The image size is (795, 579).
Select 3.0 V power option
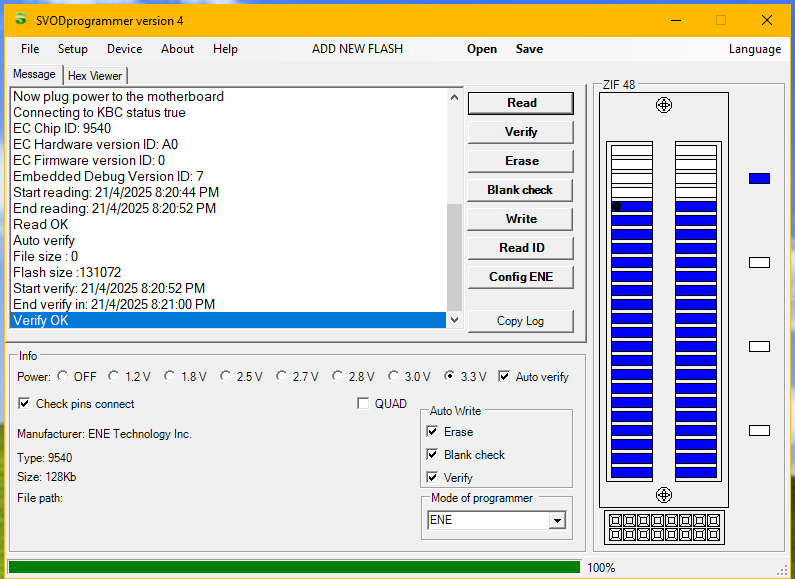coord(393,376)
